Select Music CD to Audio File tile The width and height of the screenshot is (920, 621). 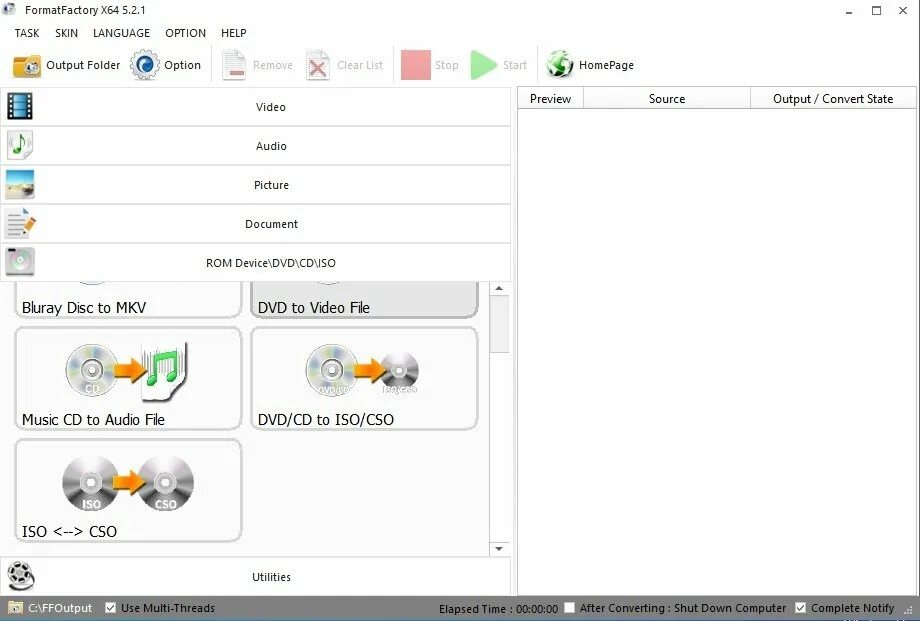(x=128, y=379)
